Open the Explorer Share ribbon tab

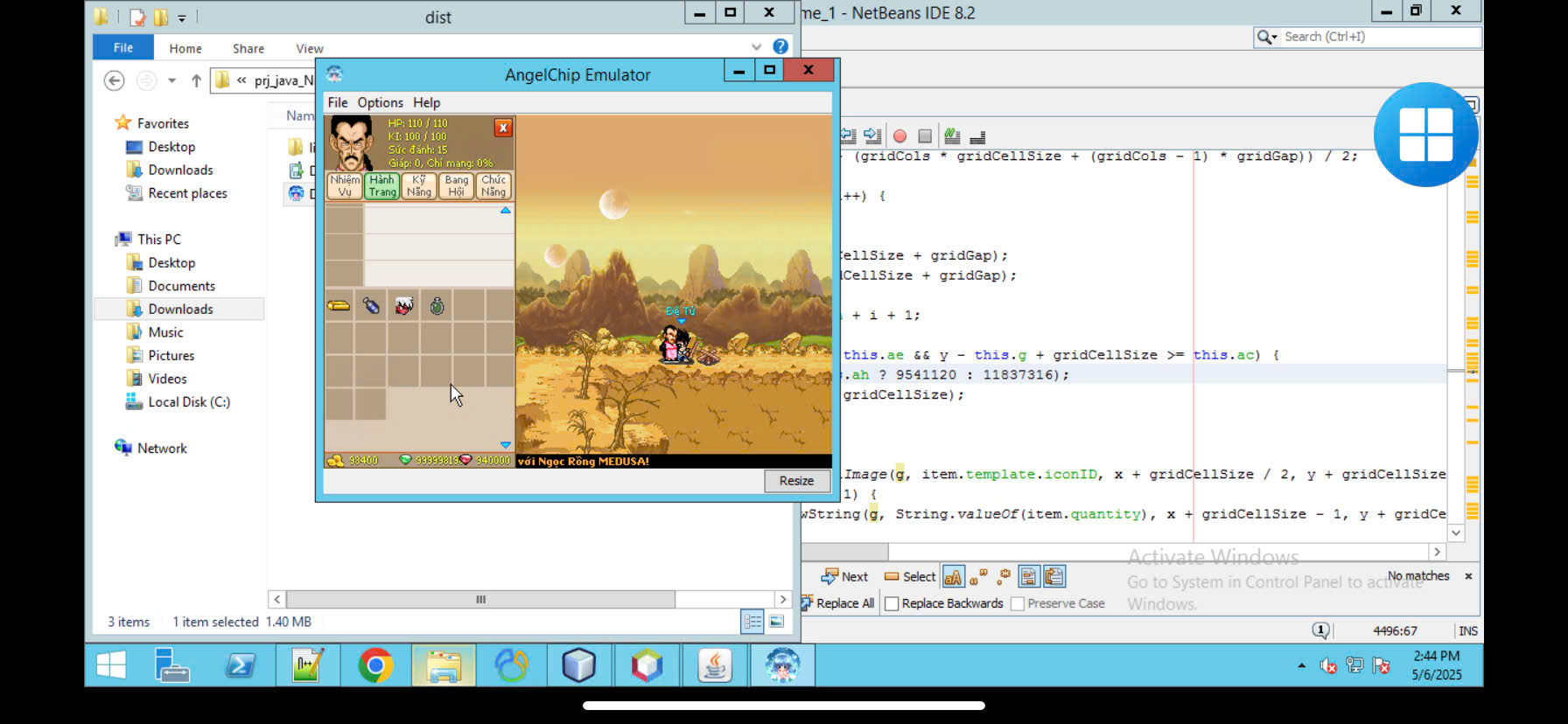point(248,48)
